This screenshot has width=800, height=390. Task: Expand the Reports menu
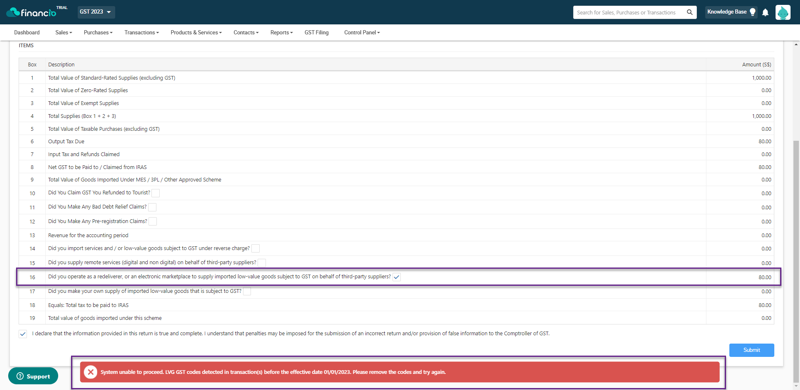[282, 32]
